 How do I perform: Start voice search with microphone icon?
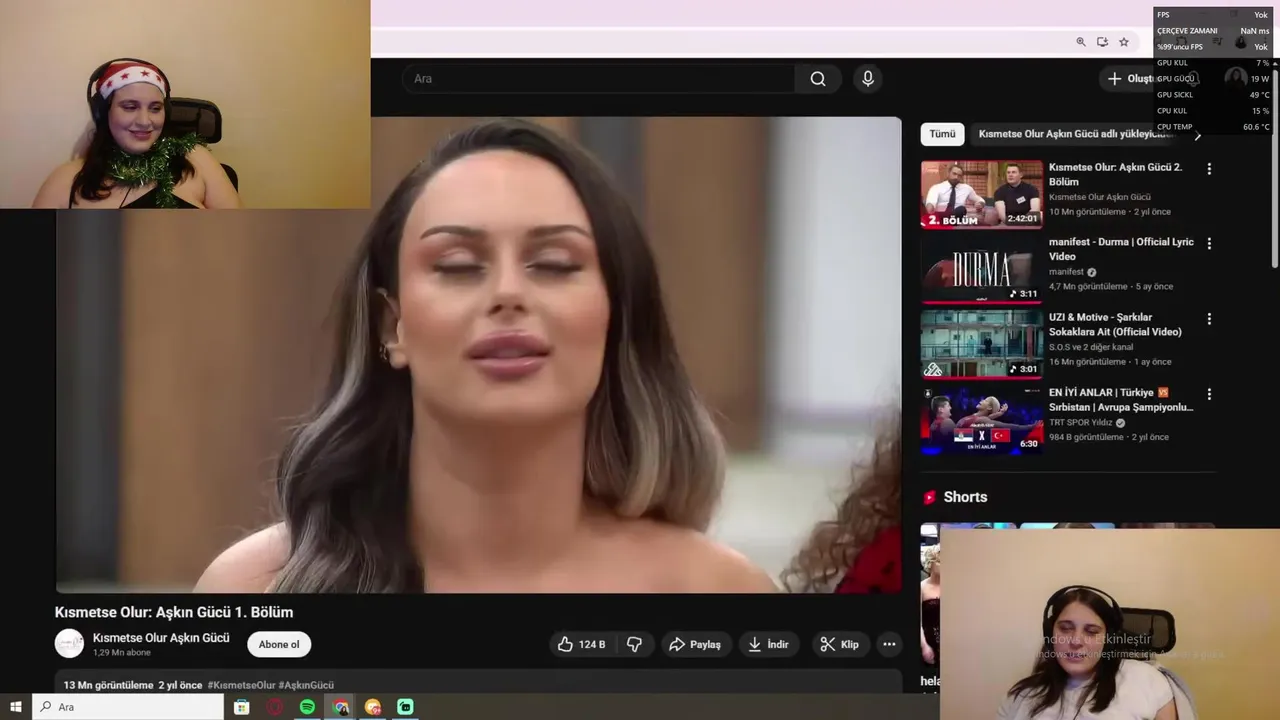pyautogui.click(x=867, y=79)
